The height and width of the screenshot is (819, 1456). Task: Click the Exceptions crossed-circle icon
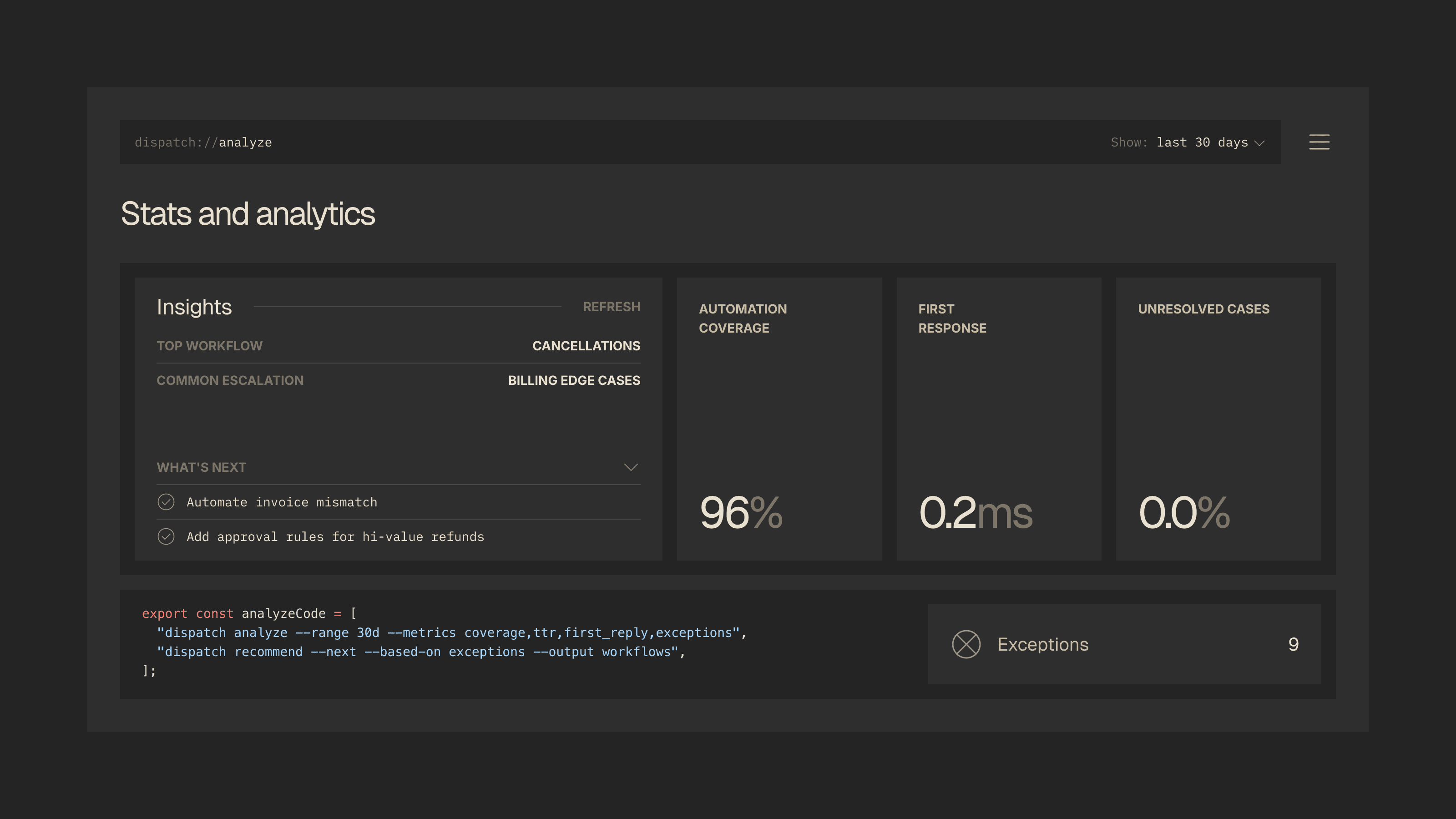966,644
